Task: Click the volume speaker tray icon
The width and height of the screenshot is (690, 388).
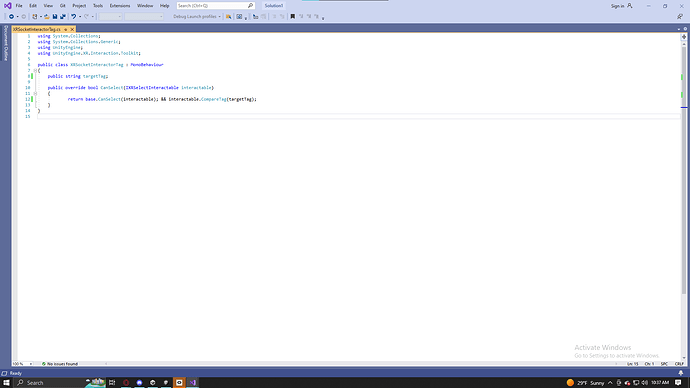Action: pos(645,383)
